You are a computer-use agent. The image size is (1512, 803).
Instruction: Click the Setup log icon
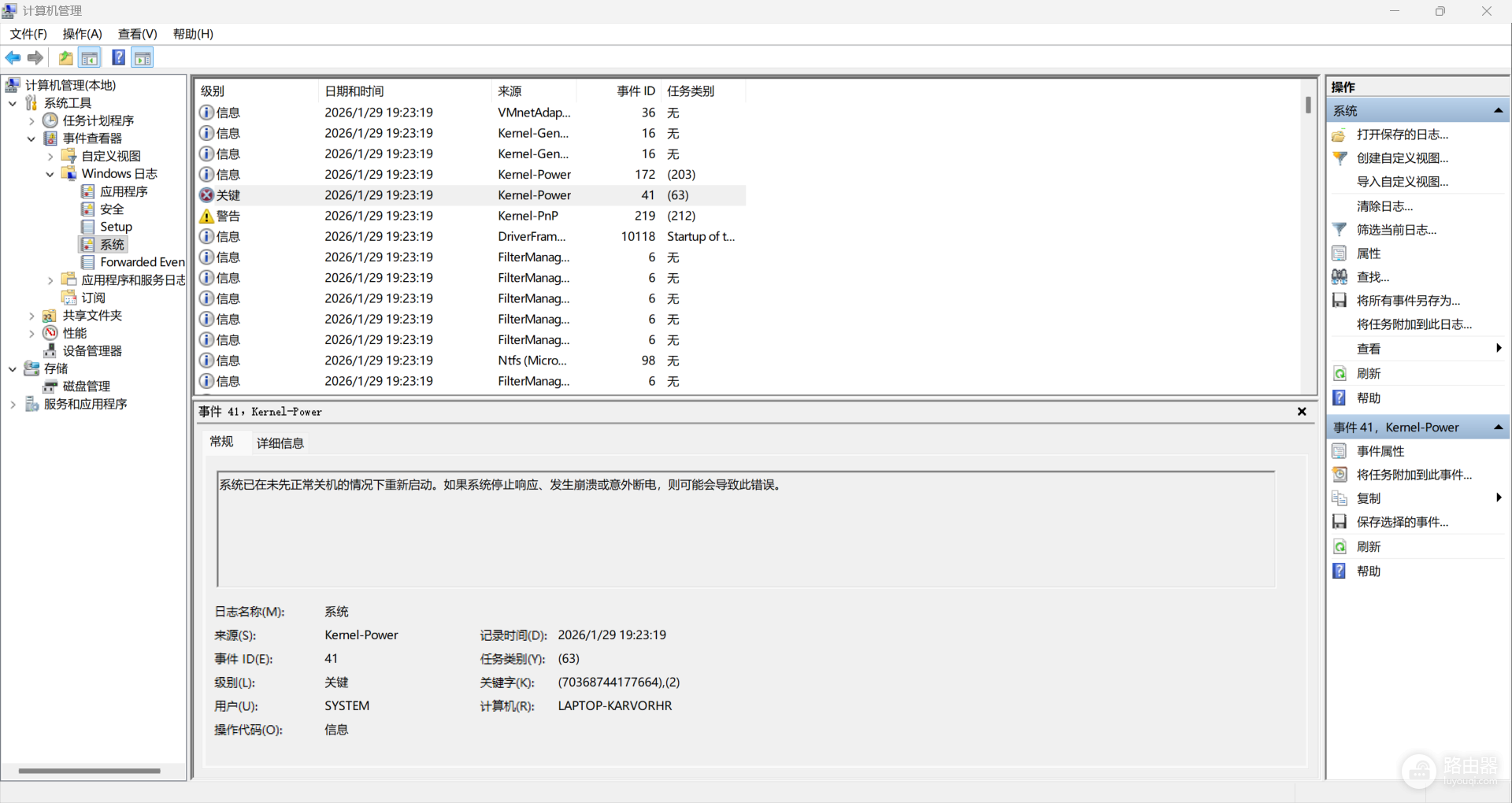pyautogui.click(x=88, y=227)
